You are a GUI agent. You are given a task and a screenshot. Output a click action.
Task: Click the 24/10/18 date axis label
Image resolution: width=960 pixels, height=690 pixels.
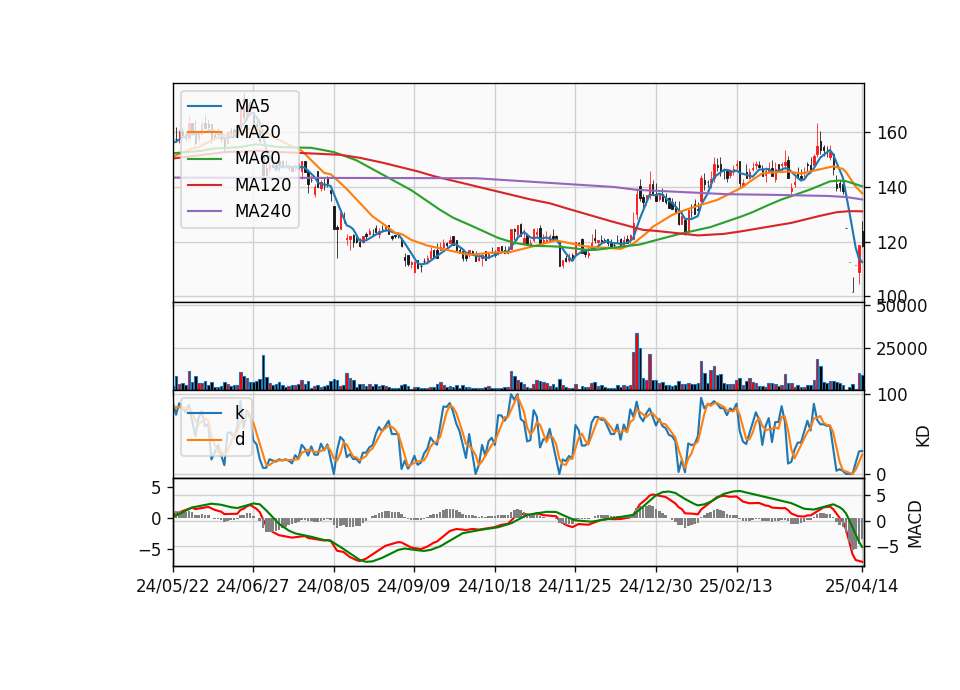pyautogui.click(x=495, y=587)
